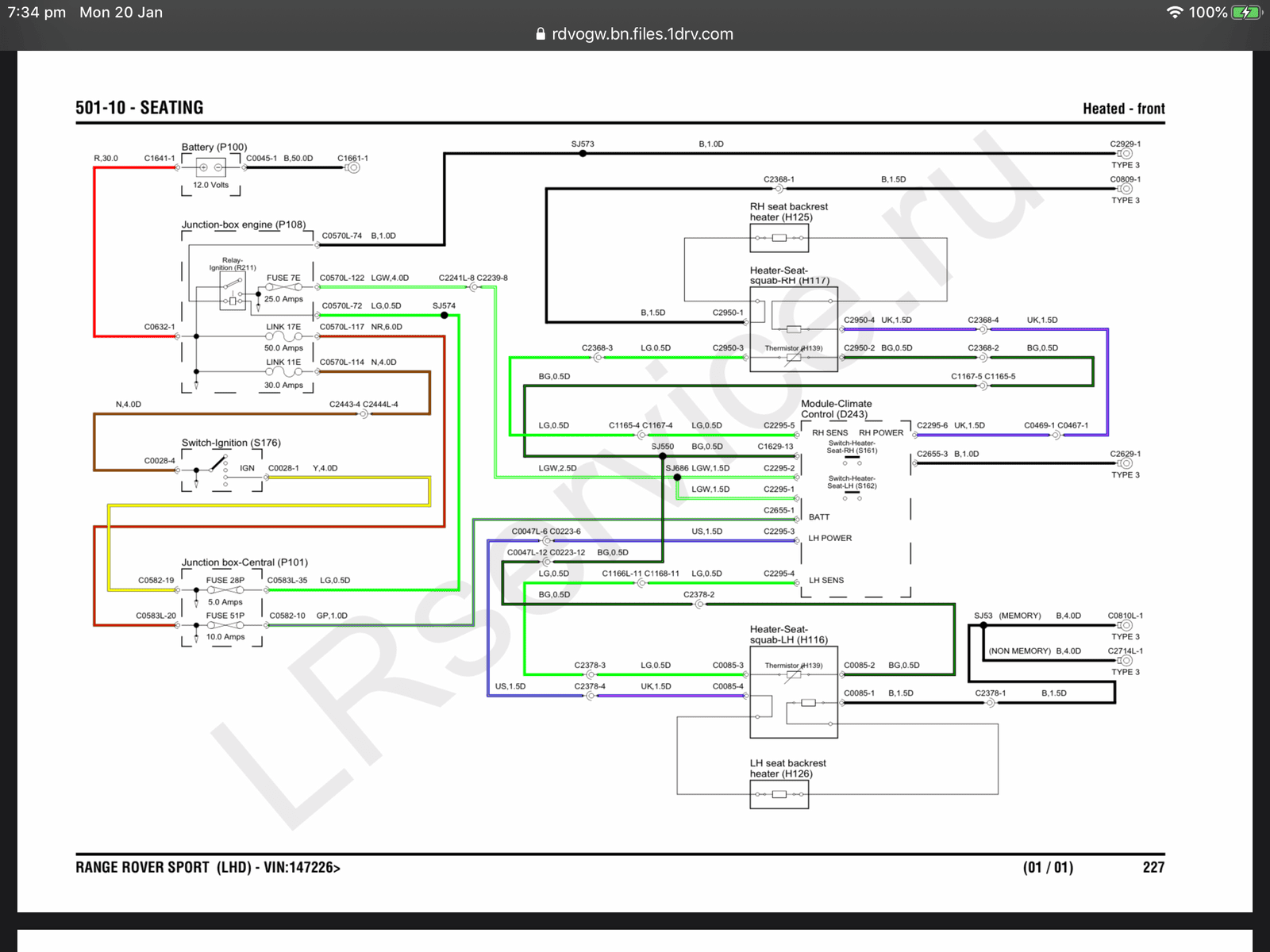Click the 'BATT' module pin label
Screen dimensions: 1270x952
click(819, 517)
